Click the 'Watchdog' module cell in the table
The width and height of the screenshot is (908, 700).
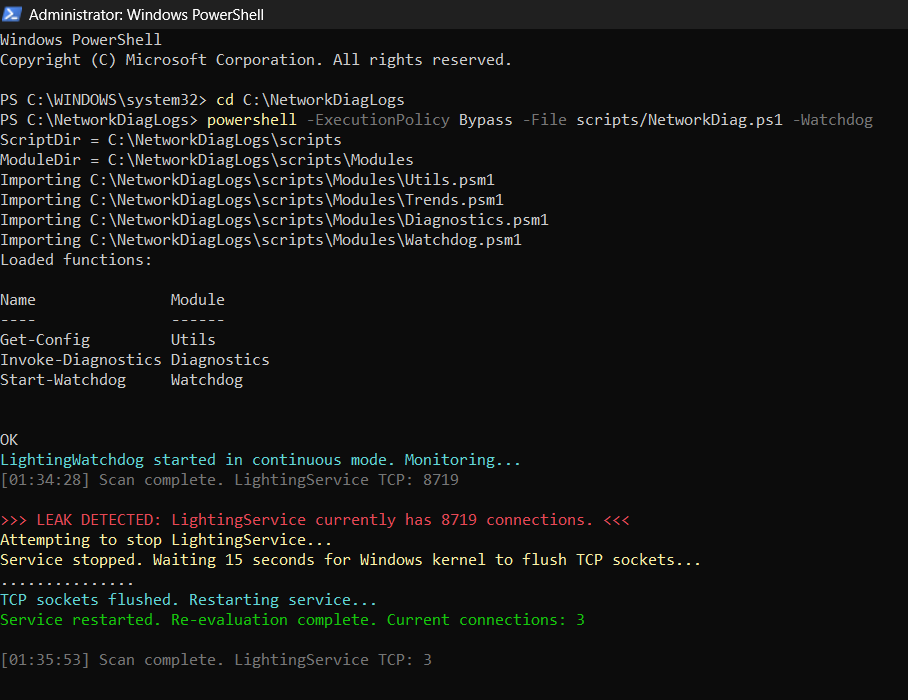207,380
